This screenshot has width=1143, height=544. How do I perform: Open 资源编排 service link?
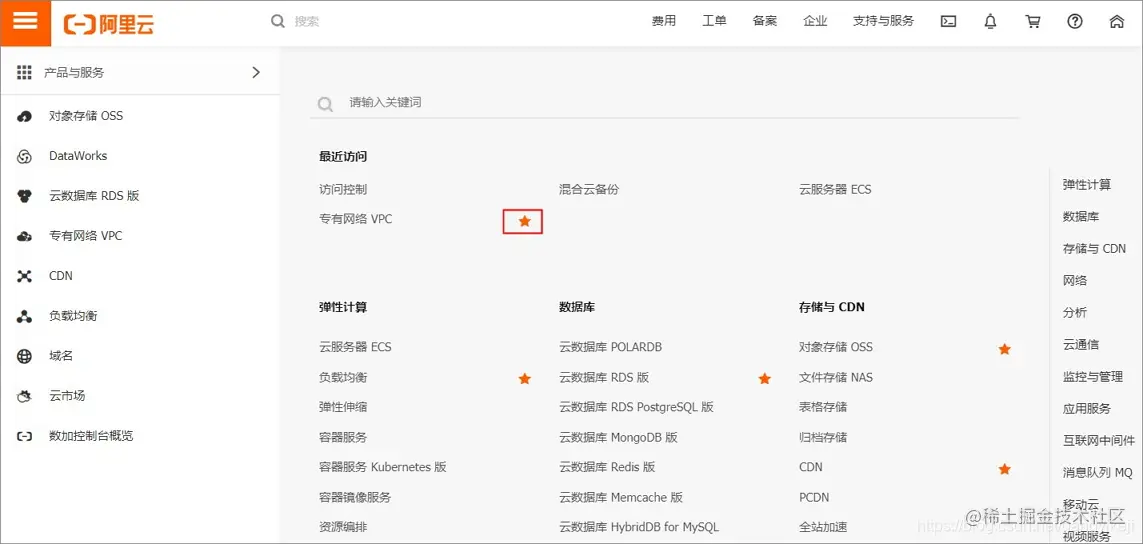343,526
